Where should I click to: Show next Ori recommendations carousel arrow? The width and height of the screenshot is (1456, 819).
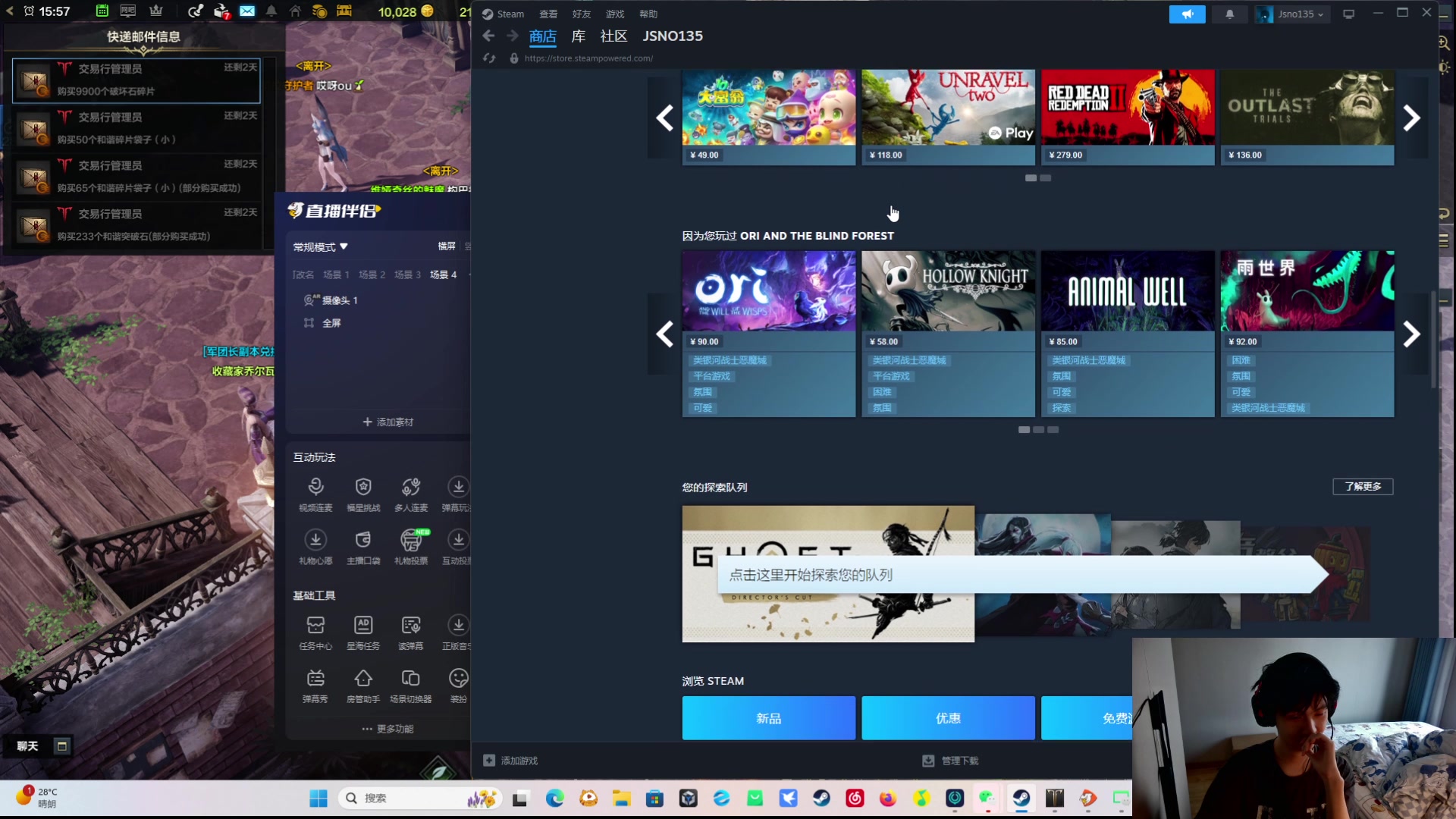pos(1411,334)
